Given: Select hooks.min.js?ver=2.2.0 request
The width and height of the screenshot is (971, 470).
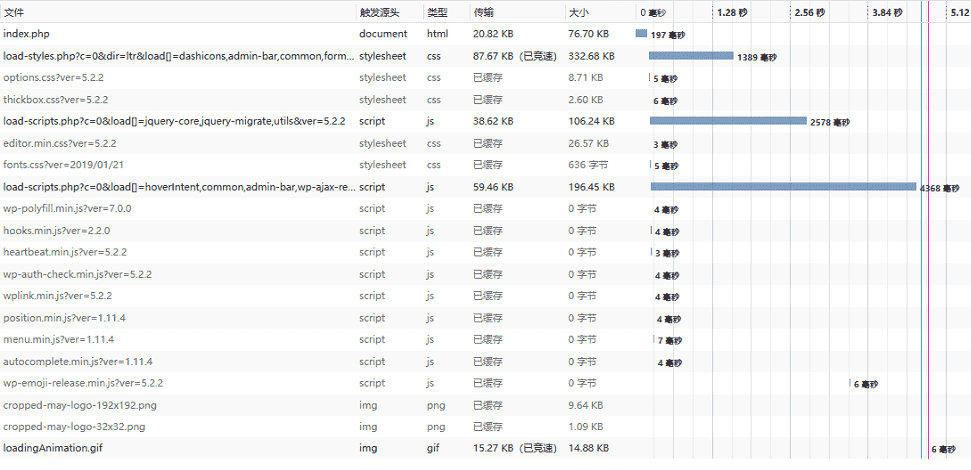Looking at the screenshot, I should [x=486, y=230].
